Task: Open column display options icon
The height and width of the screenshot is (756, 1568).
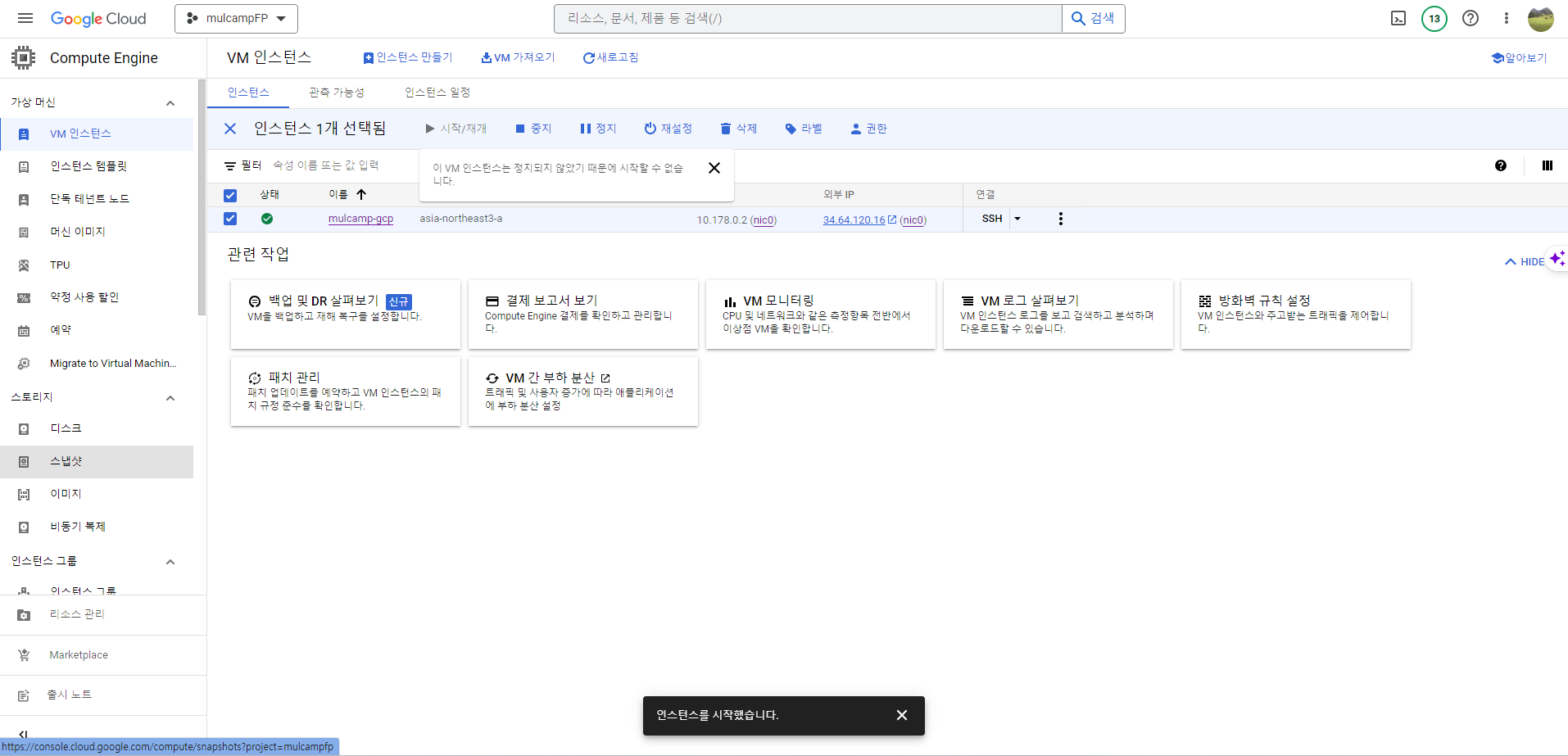Action: (1548, 165)
